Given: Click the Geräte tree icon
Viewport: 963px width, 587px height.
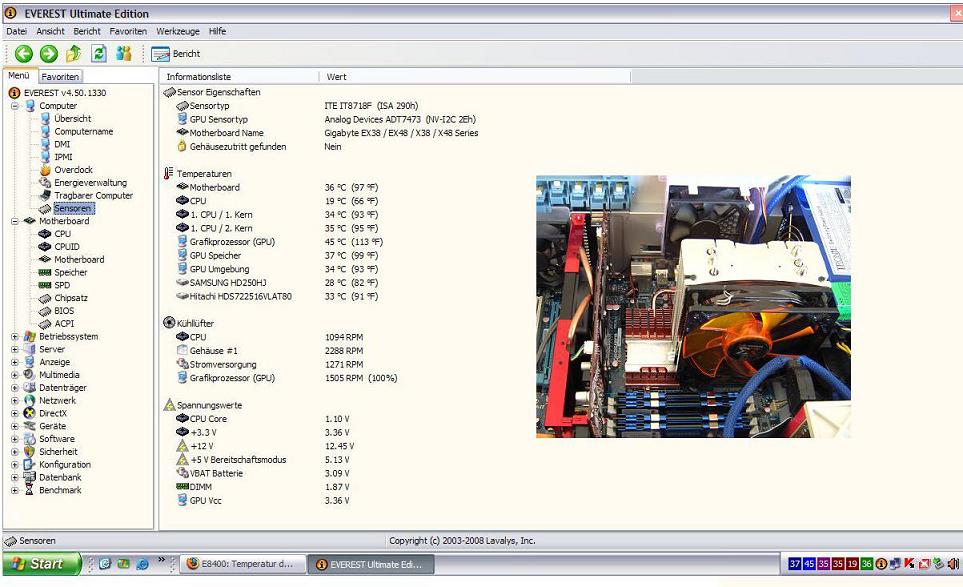Looking at the screenshot, I should (x=29, y=426).
